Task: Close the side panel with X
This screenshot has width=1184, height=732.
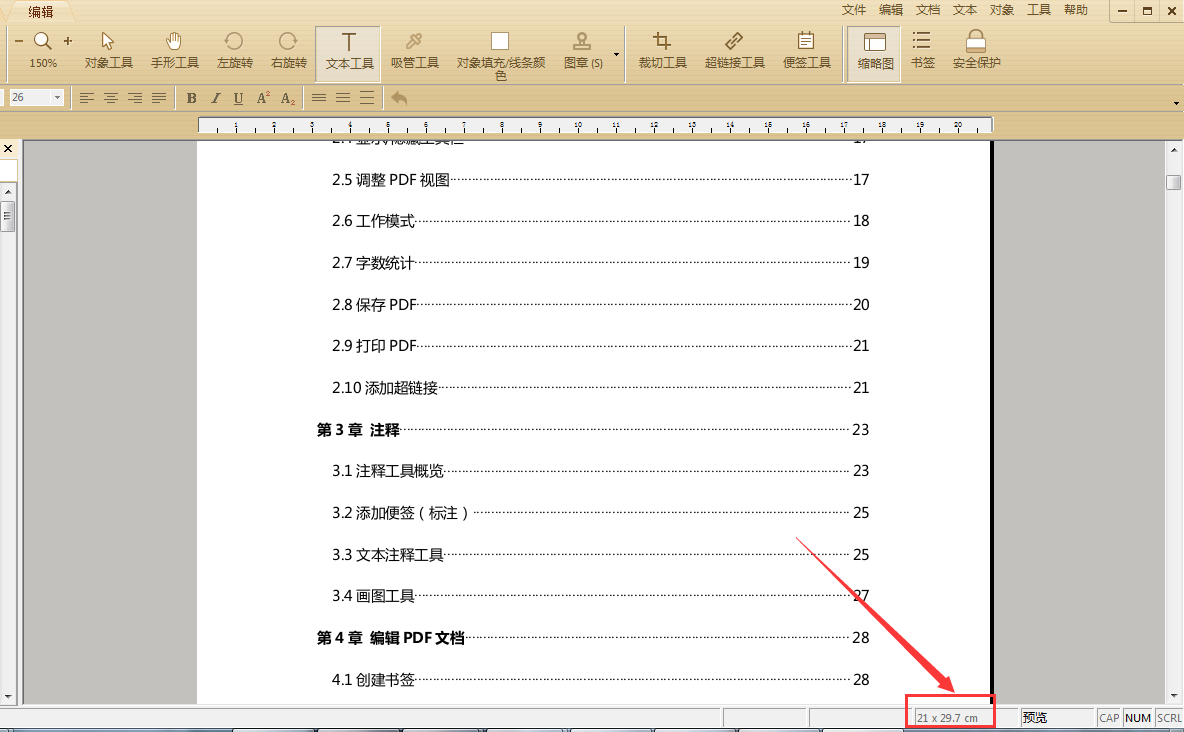Action: (8, 149)
